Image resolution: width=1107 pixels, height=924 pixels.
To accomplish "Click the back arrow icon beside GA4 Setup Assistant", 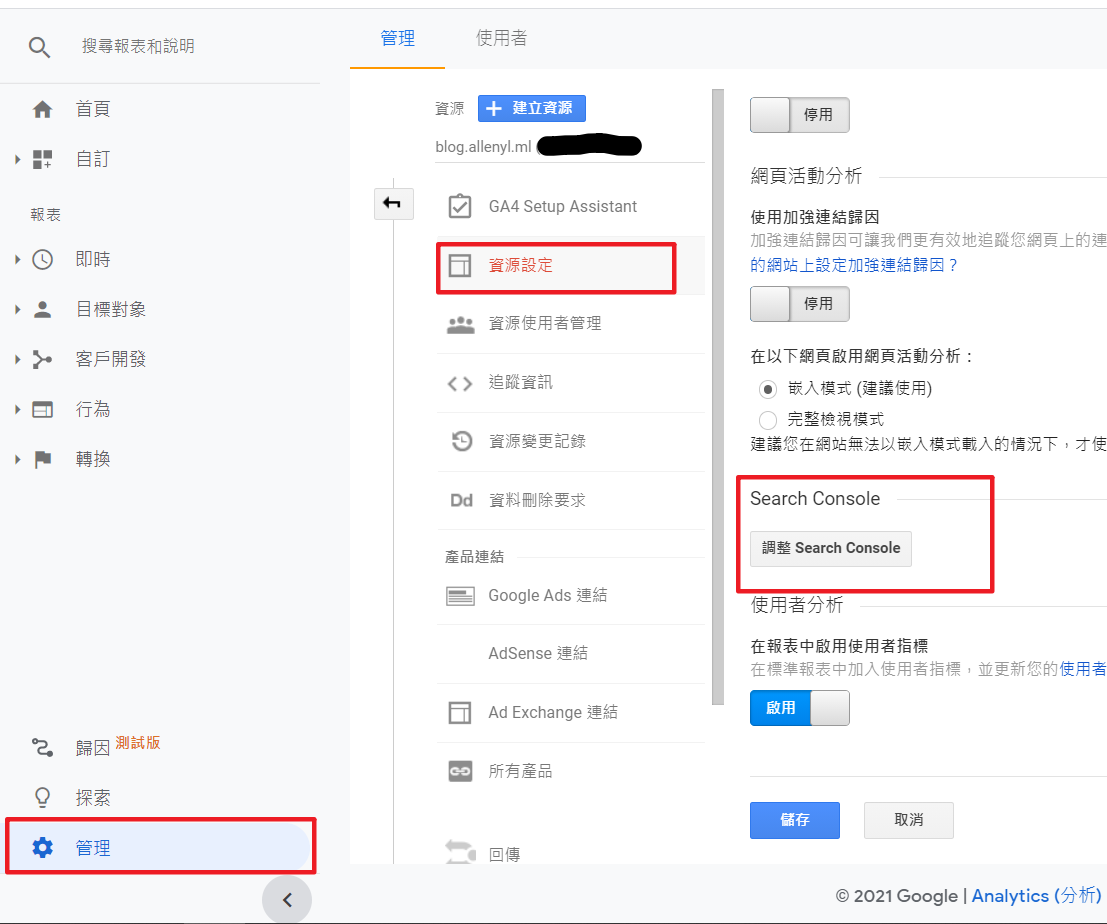I will [392, 204].
